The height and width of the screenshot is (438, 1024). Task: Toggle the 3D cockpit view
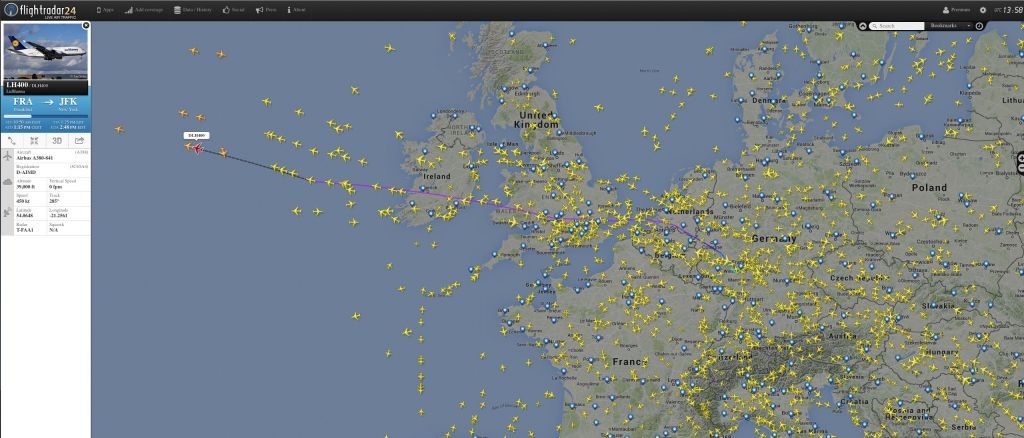click(x=57, y=140)
